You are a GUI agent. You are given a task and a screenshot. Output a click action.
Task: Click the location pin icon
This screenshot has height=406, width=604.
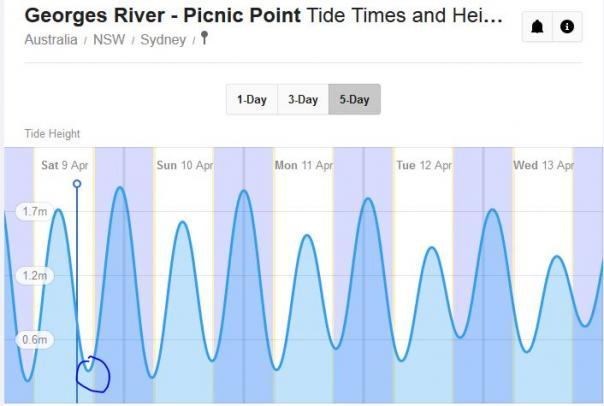tap(205, 38)
